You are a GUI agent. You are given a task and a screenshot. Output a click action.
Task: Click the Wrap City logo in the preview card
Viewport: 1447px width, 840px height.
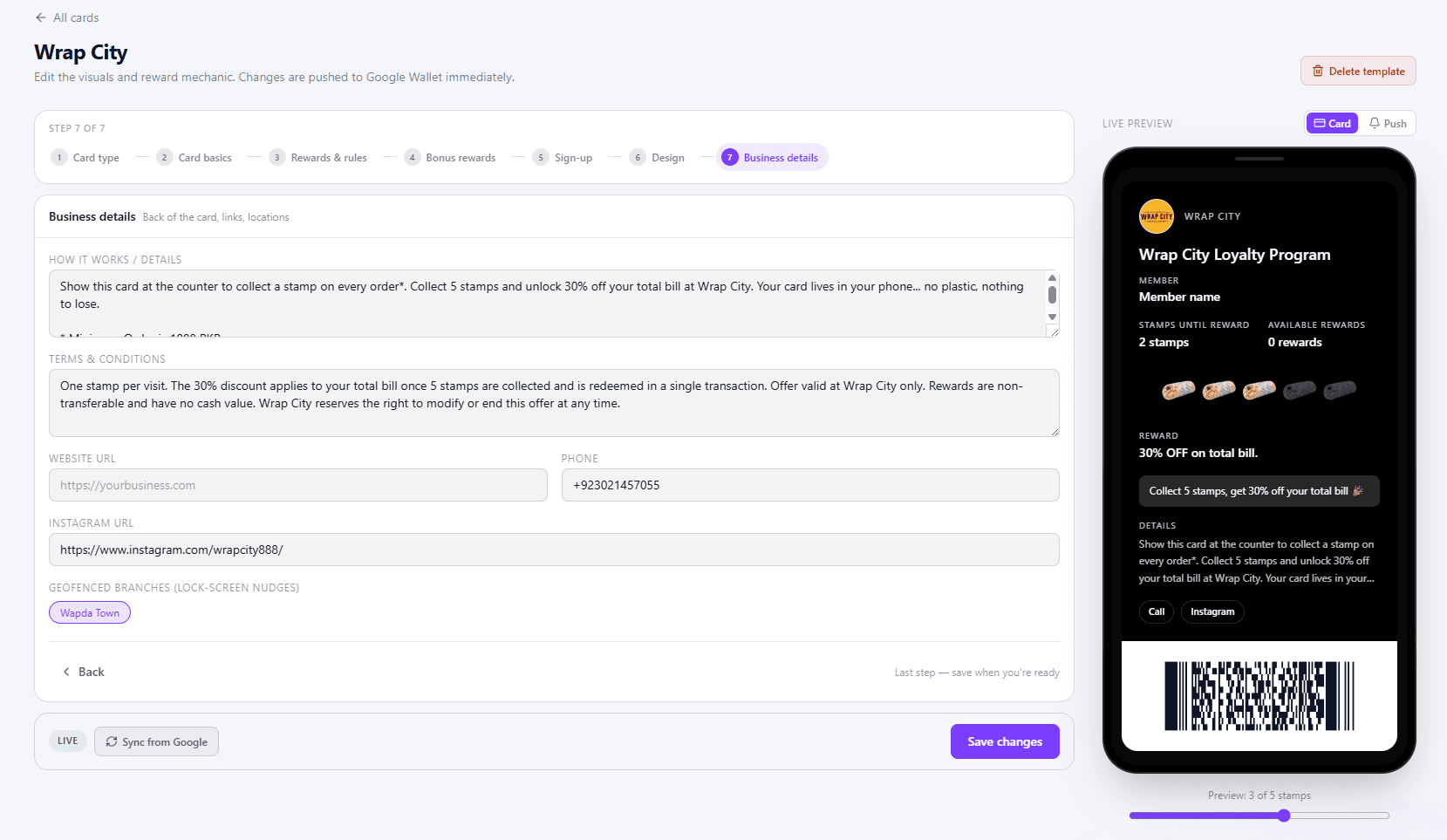(1157, 216)
